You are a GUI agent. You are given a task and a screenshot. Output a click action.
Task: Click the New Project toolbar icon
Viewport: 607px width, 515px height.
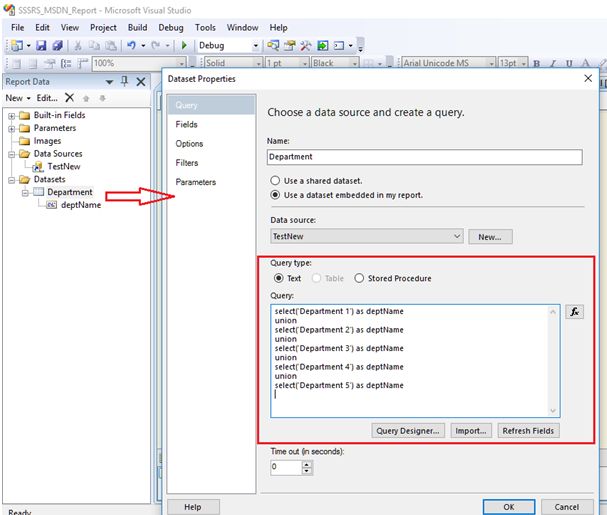click(x=17, y=46)
